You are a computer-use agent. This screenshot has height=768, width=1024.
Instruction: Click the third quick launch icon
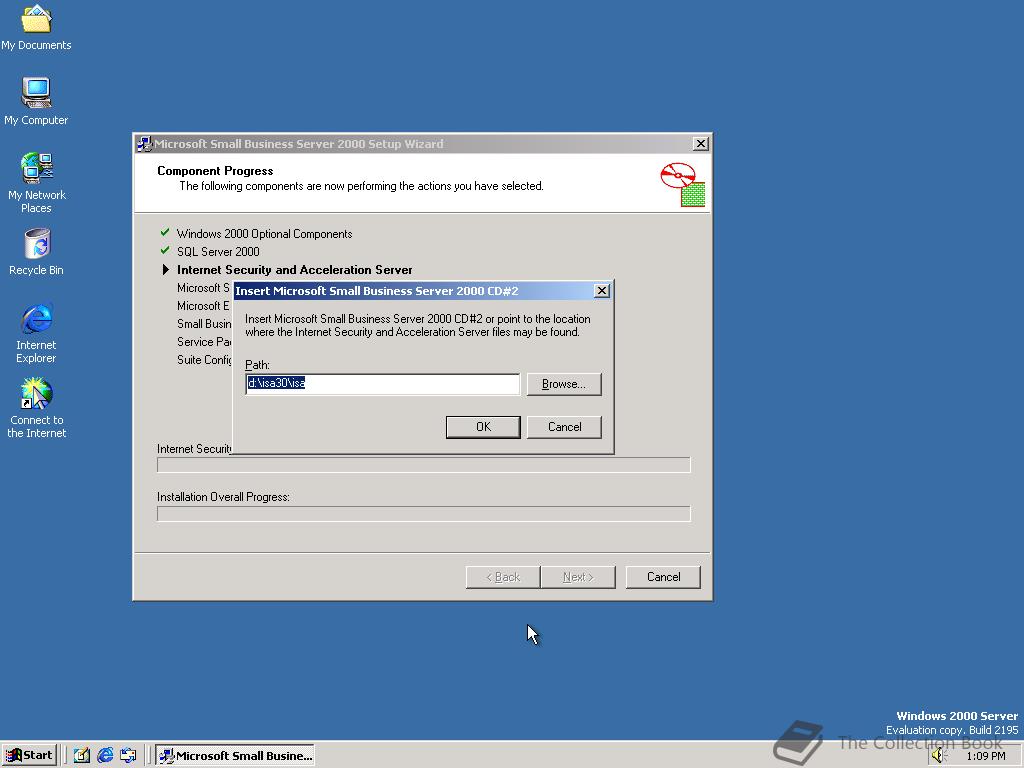128,756
